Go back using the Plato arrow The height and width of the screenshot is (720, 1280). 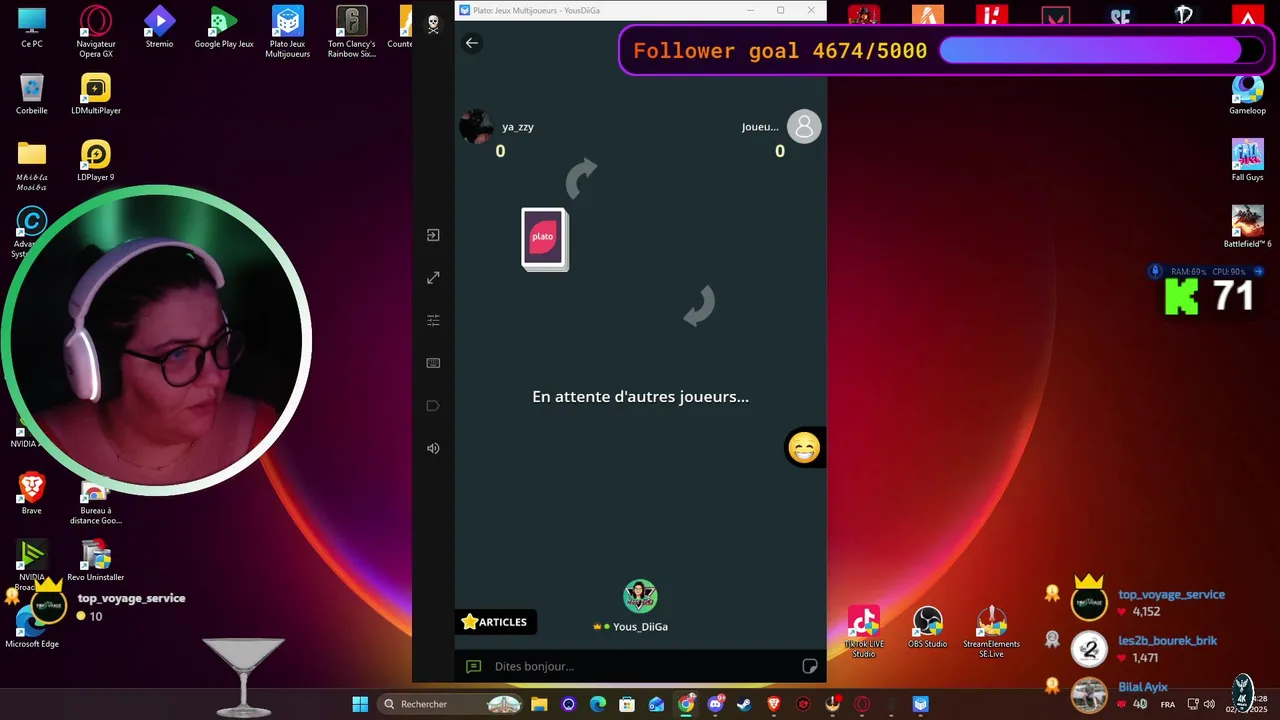(x=472, y=43)
